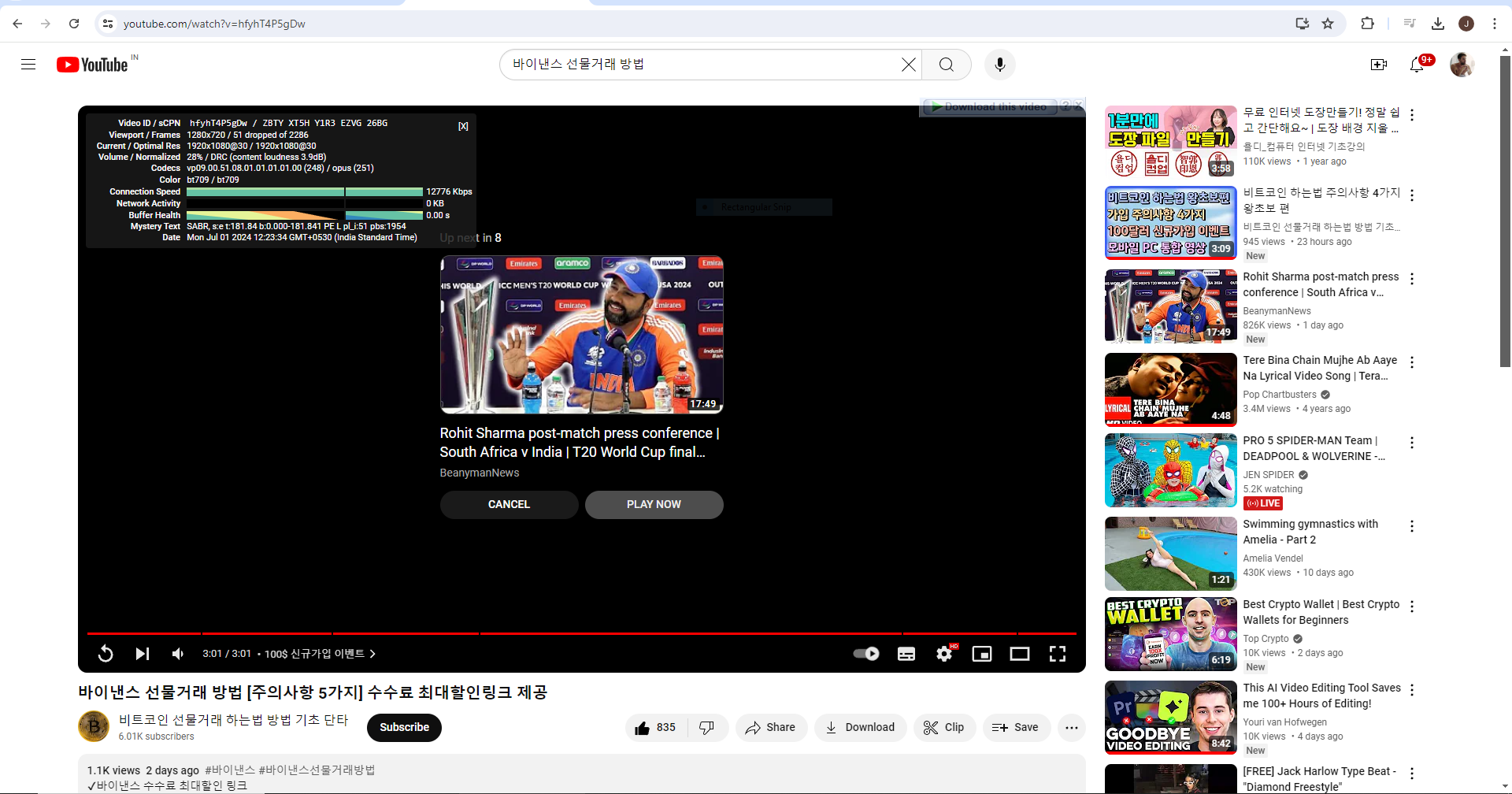Toggle theater mode

pos(1020,654)
